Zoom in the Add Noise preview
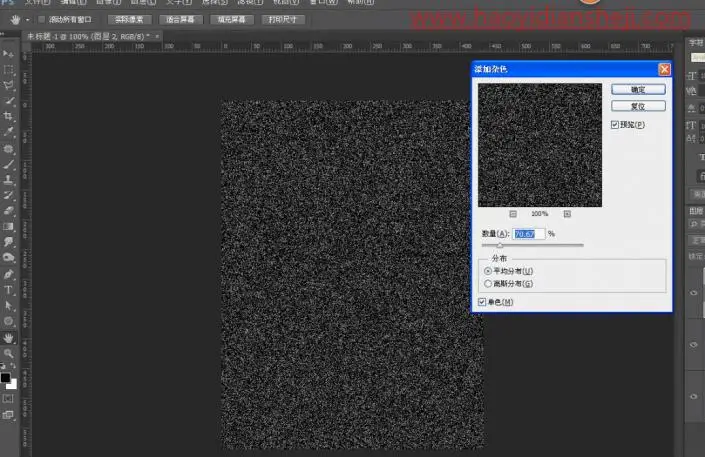The height and width of the screenshot is (457, 705). tap(567, 214)
